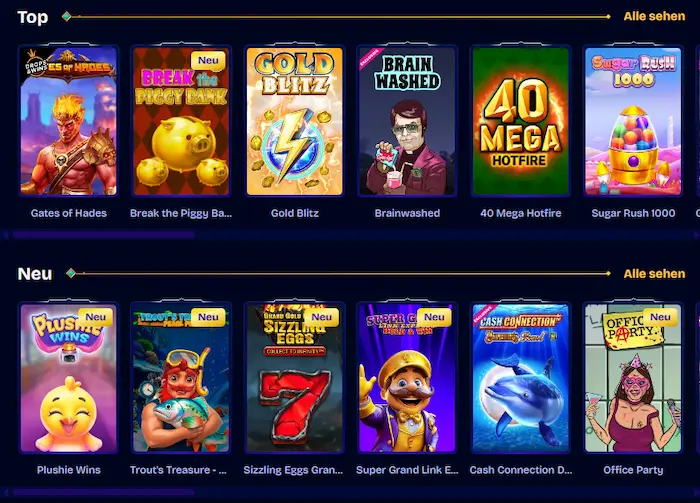Click the Neu row horizontal scrollbar thumb

(104, 492)
